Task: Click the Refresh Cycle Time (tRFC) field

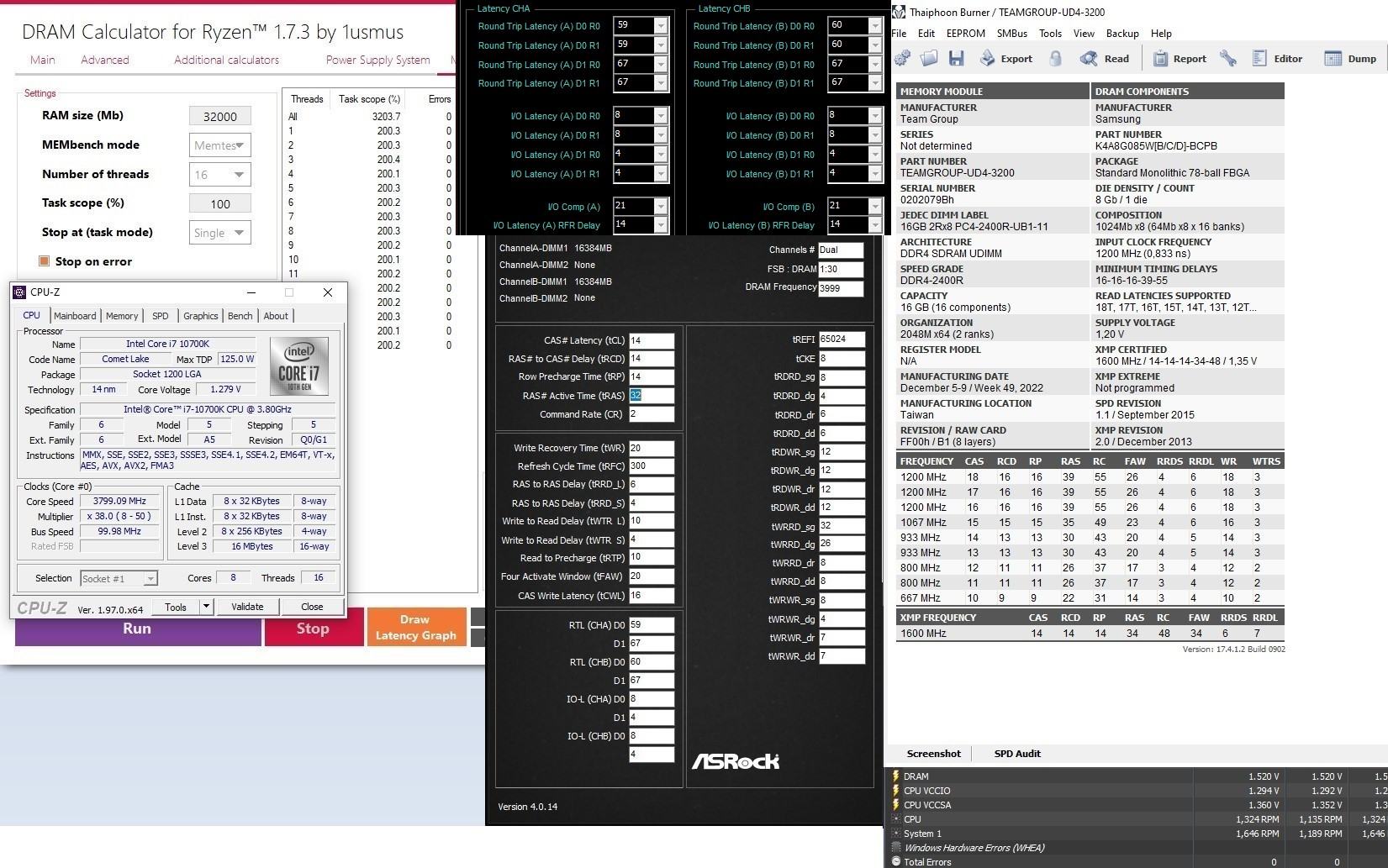Action: pos(652,466)
